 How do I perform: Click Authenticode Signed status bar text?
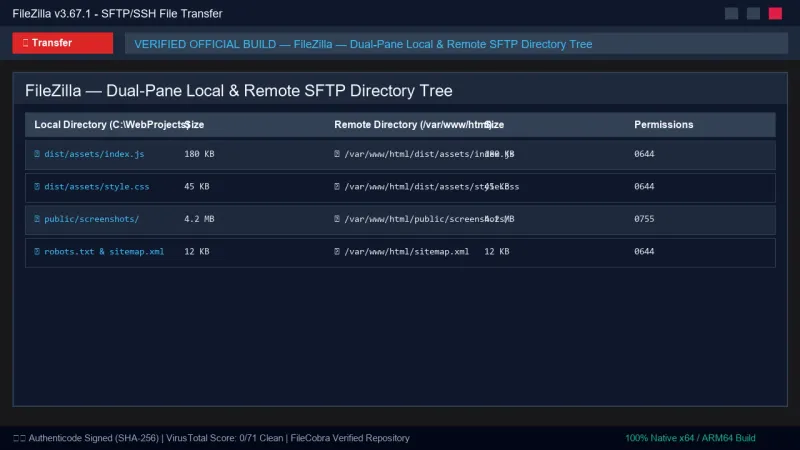pyautogui.click(x=93, y=438)
